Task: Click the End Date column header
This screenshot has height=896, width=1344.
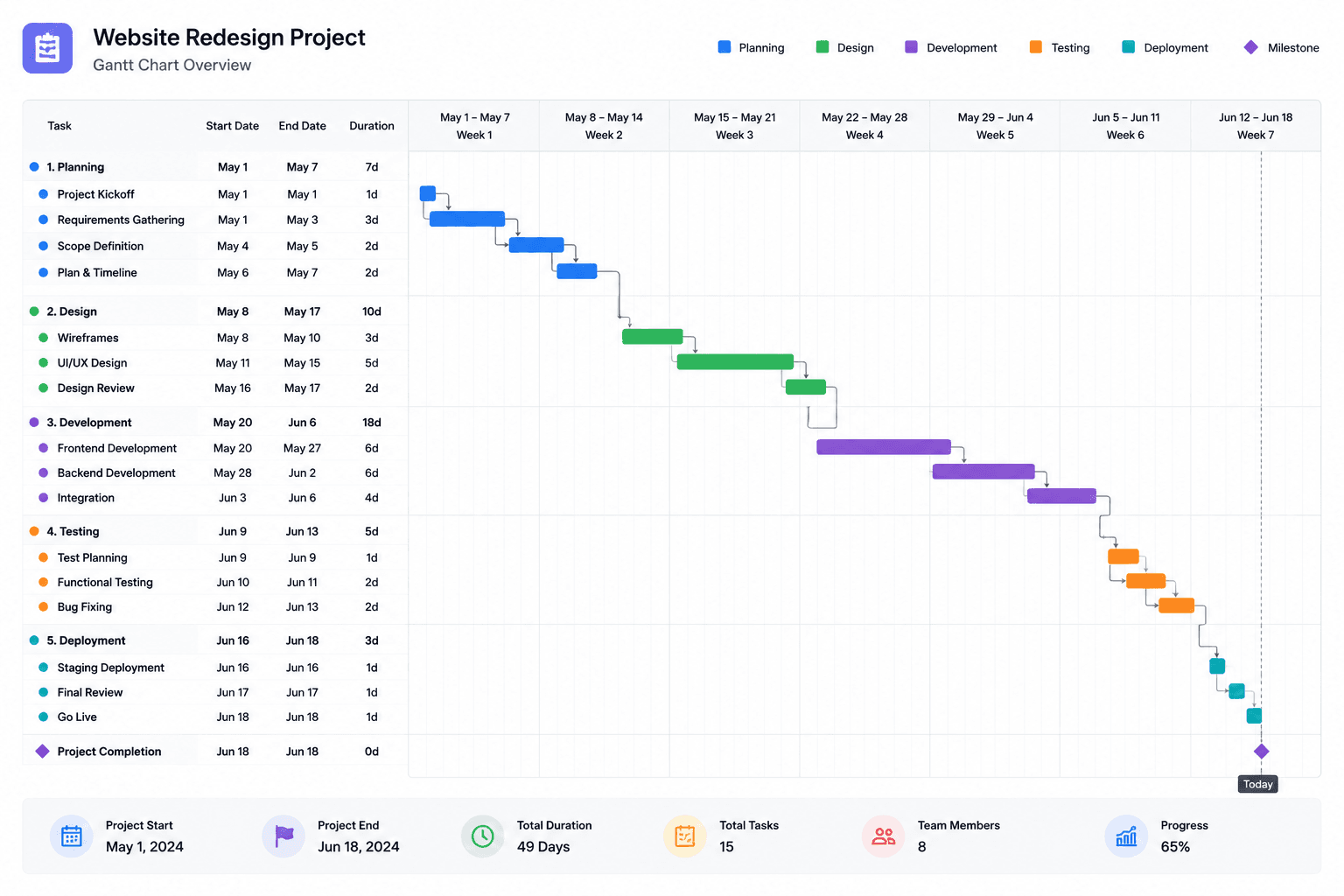Action: [x=303, y=126]
